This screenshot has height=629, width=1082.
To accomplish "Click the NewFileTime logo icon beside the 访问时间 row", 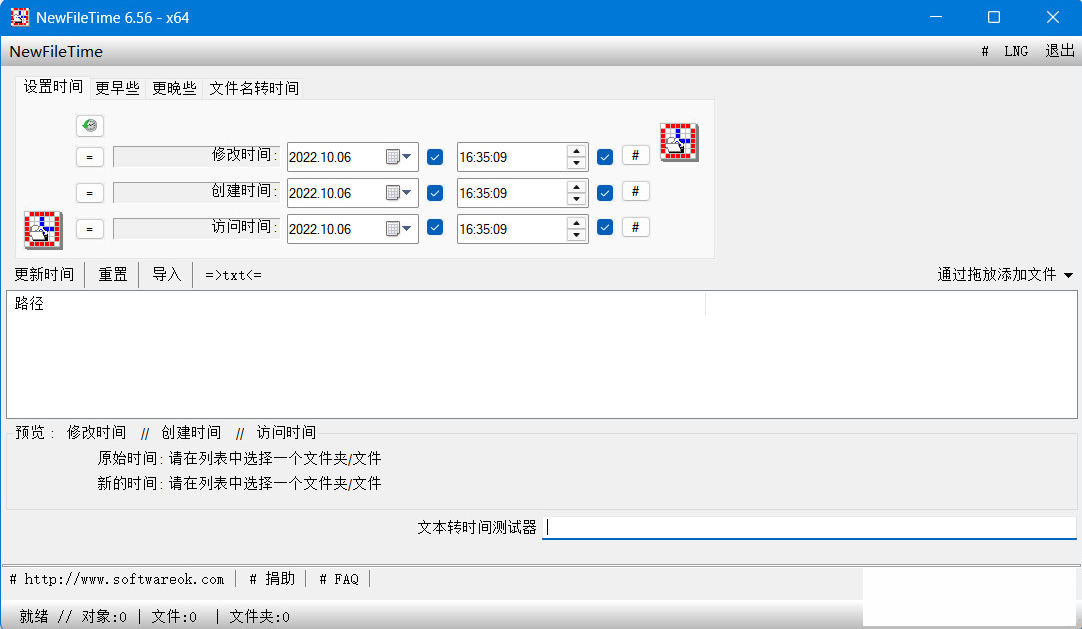I will point(43,230).
